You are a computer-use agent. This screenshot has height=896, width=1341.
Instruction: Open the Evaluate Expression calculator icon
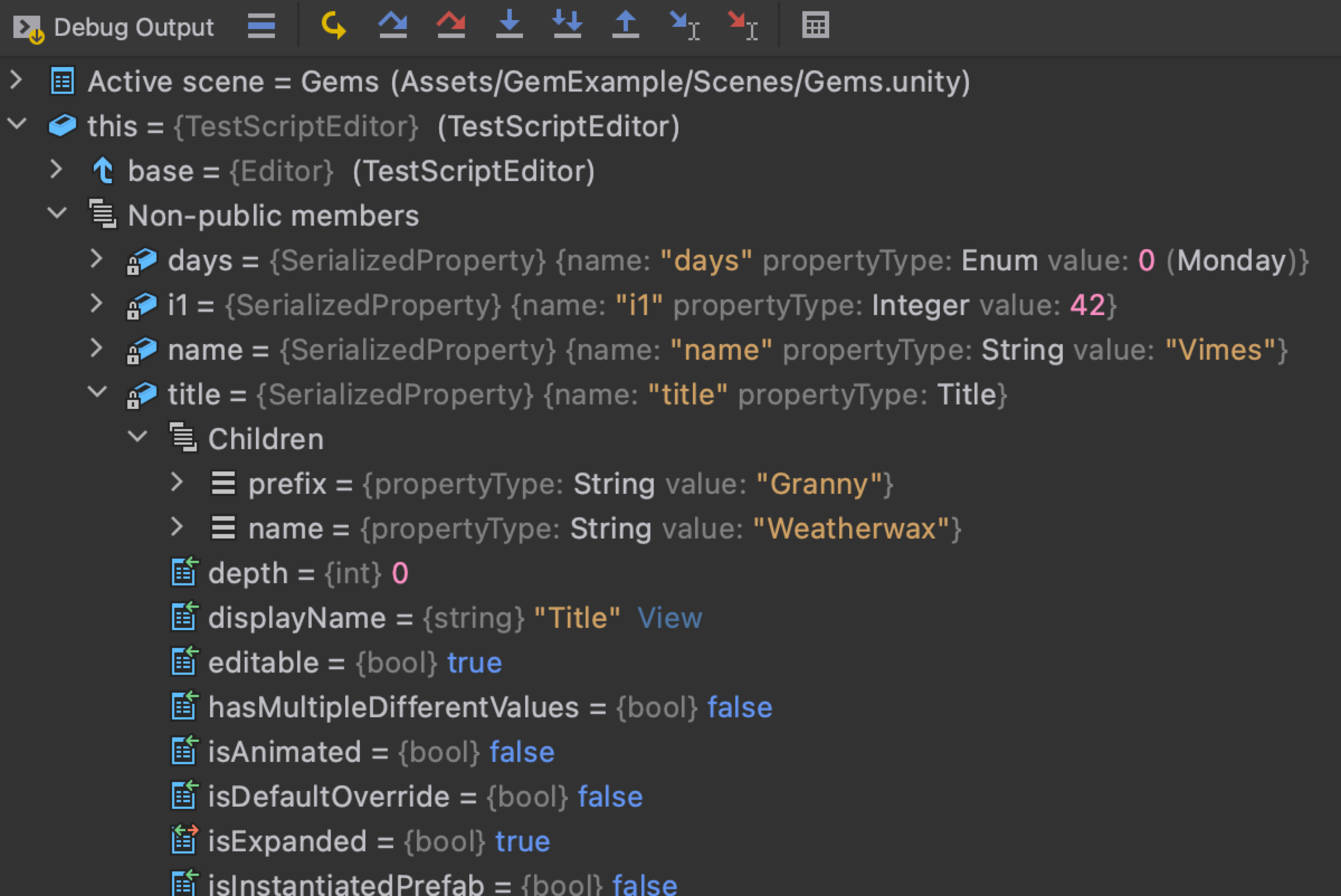tap(815, 26)
